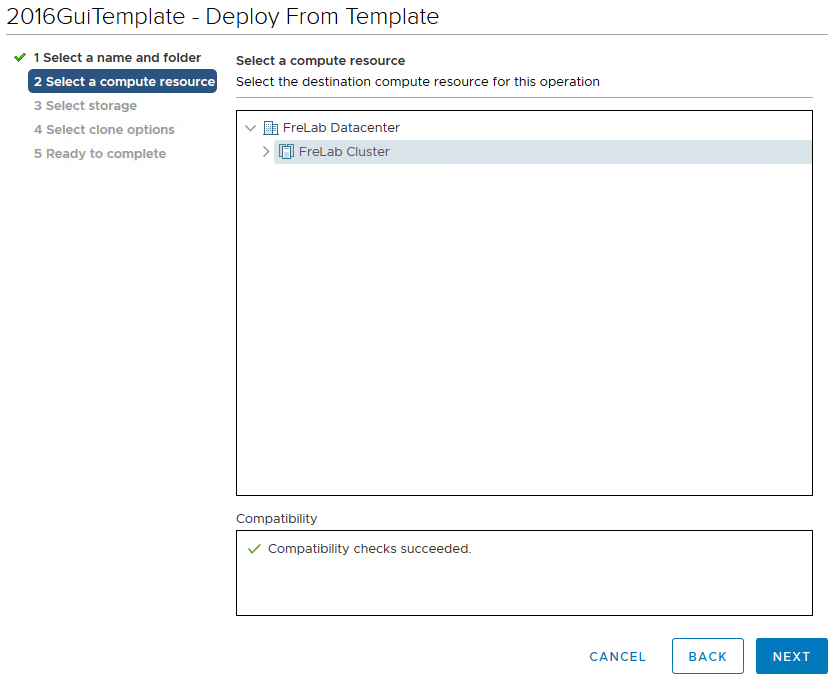Click the FreLab Cluster icon
The width and height of the screenshot is (835, 683).
tap(286, 152)
